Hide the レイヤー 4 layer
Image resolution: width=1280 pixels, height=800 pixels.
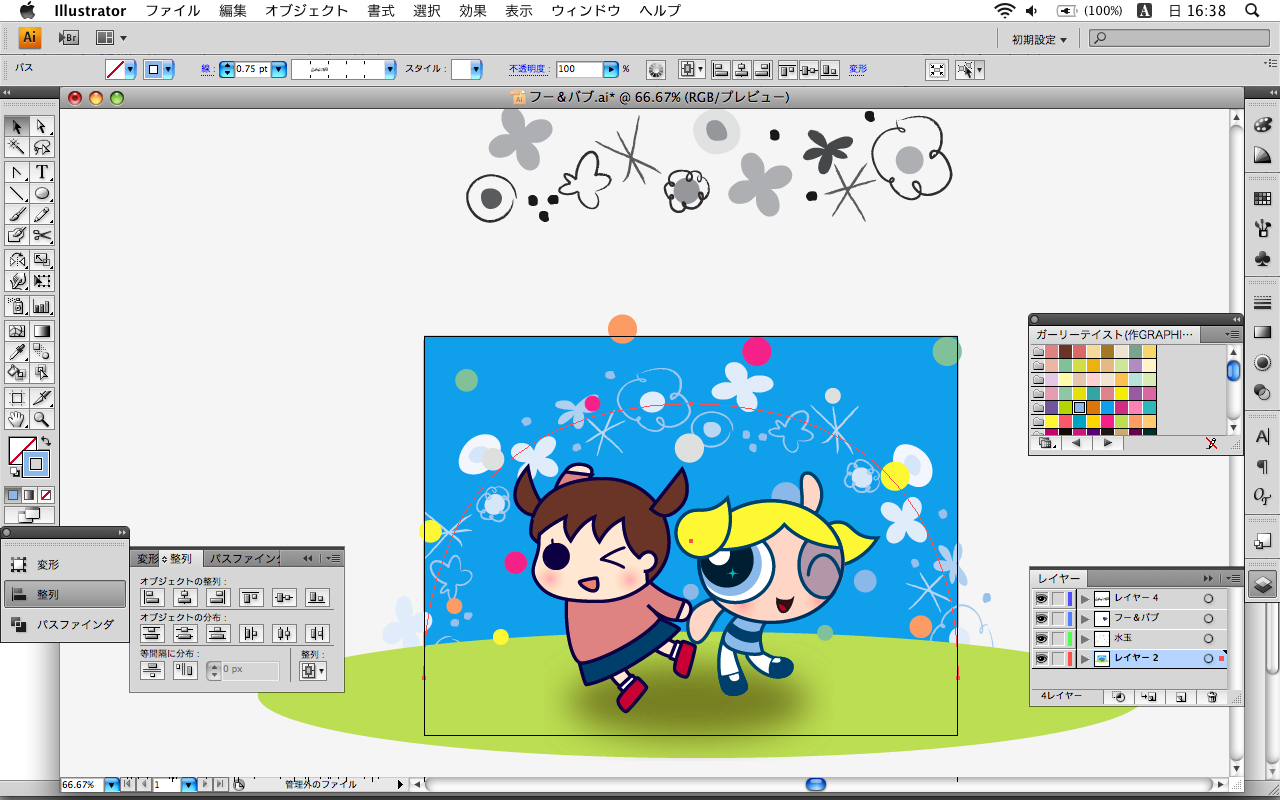(x=1041, y=598)
